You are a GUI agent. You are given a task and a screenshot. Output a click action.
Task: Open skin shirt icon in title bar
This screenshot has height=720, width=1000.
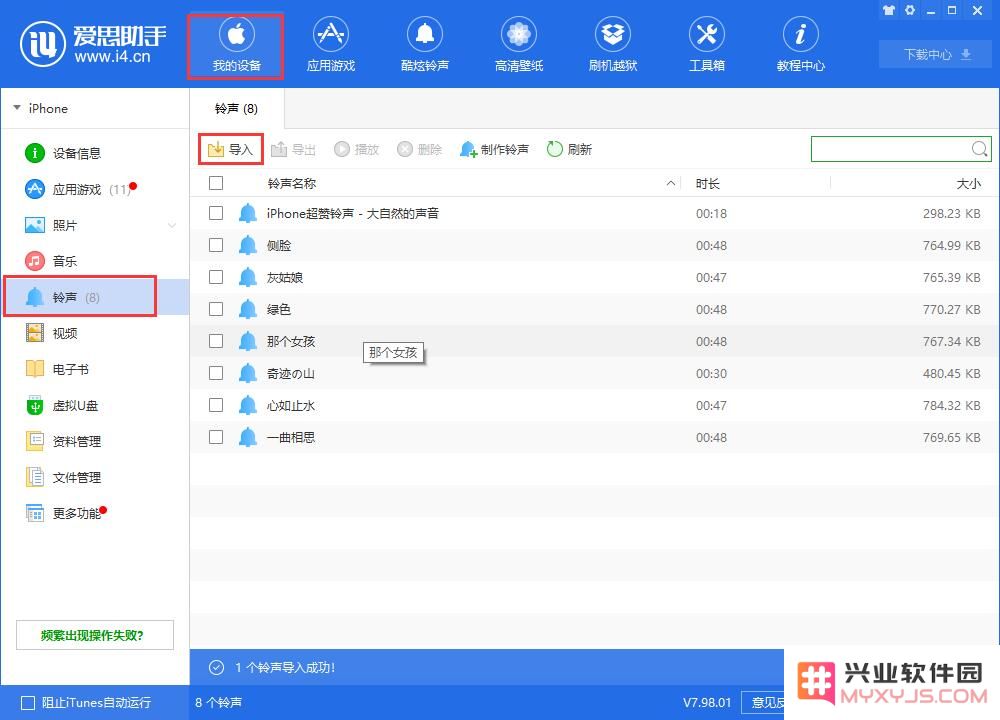tap(888, 10)
